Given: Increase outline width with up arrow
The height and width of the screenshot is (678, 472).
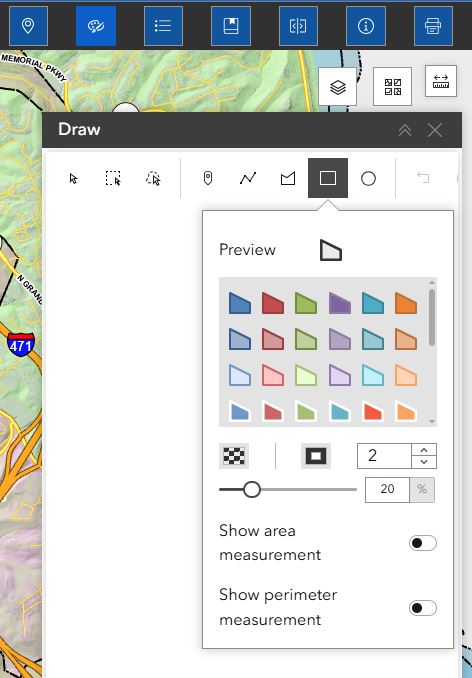Looking at the screenshot, I should coord(424,450).
